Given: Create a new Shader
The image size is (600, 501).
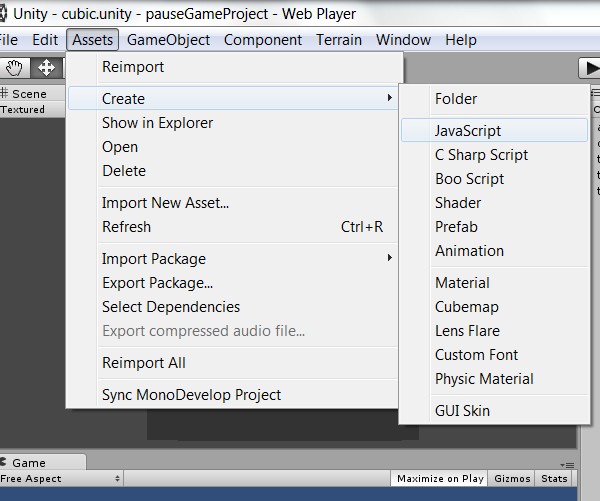Looking at the screenshot, I should (x=494, y=203).
